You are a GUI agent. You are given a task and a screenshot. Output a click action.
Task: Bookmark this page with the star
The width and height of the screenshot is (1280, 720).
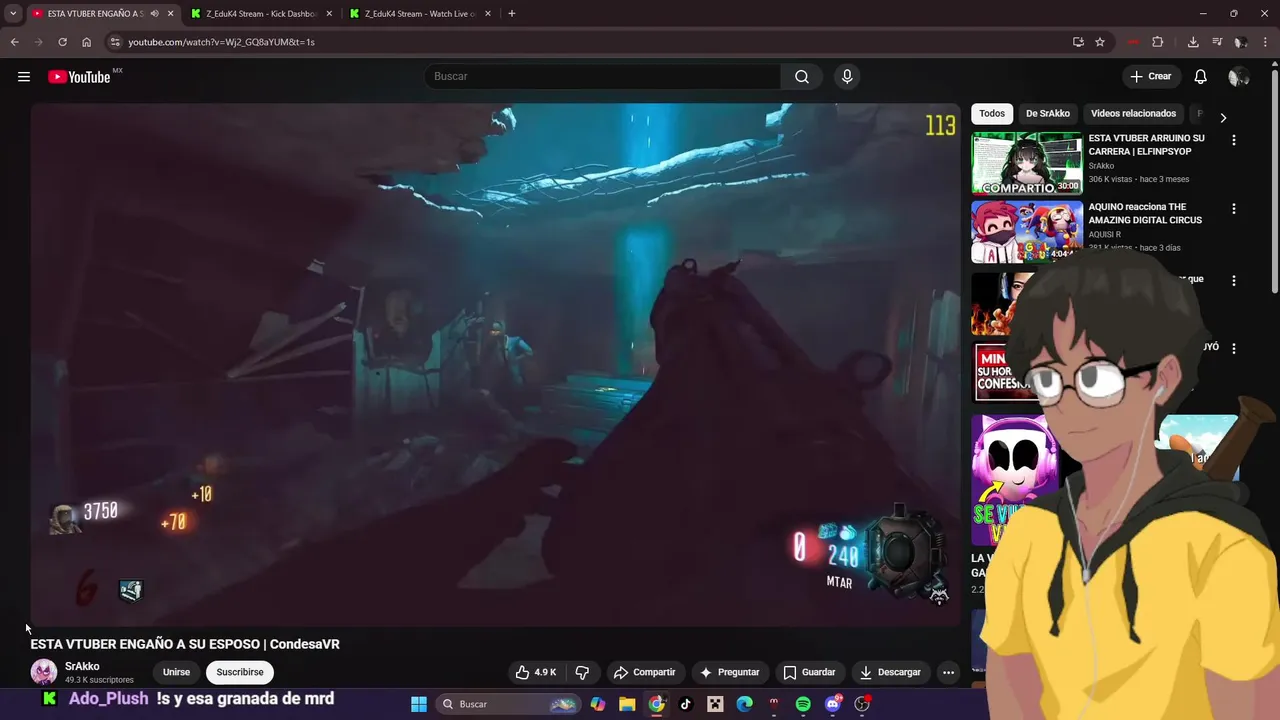[x=1100, y=42]
